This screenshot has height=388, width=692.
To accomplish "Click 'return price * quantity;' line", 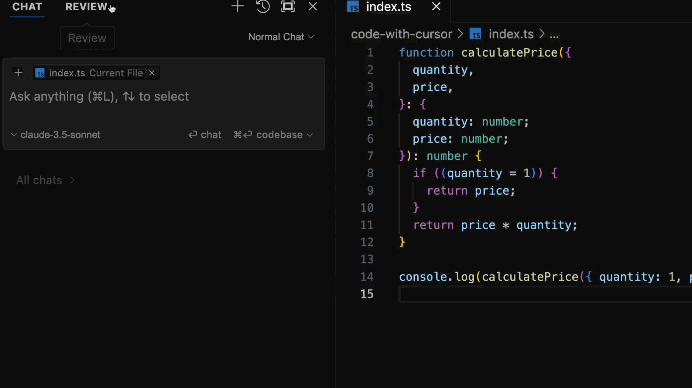I will (x=495, y=225).
